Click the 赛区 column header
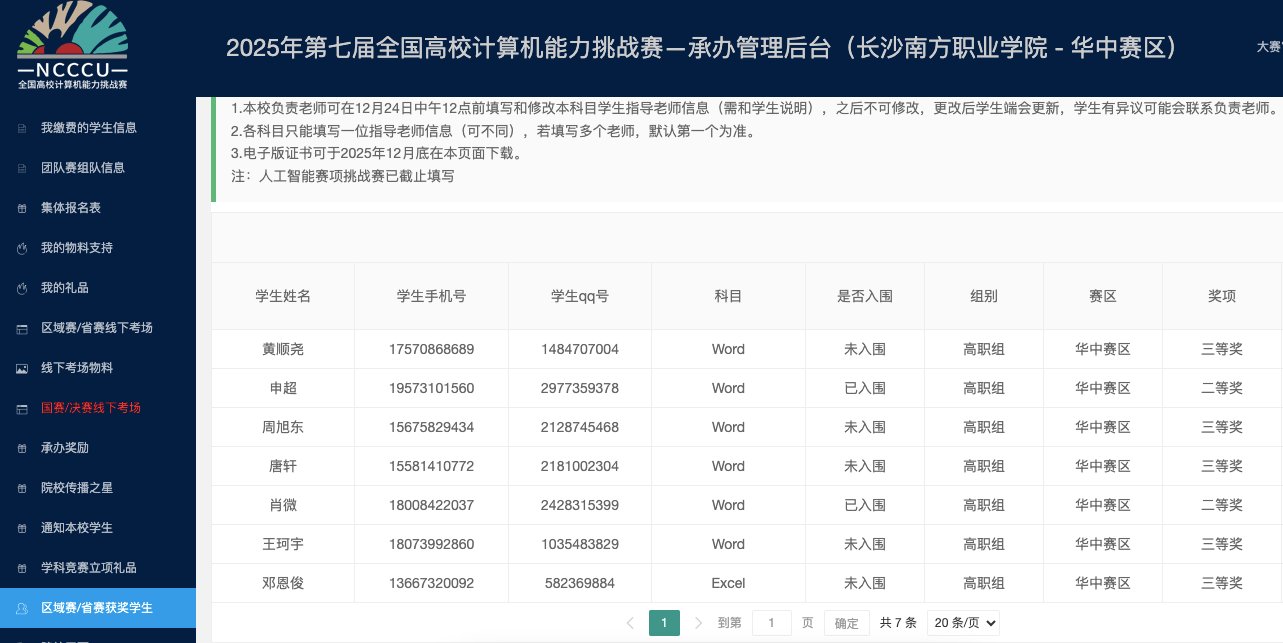The height and width of the screenshot is (643, 1283). (1103, 296)
